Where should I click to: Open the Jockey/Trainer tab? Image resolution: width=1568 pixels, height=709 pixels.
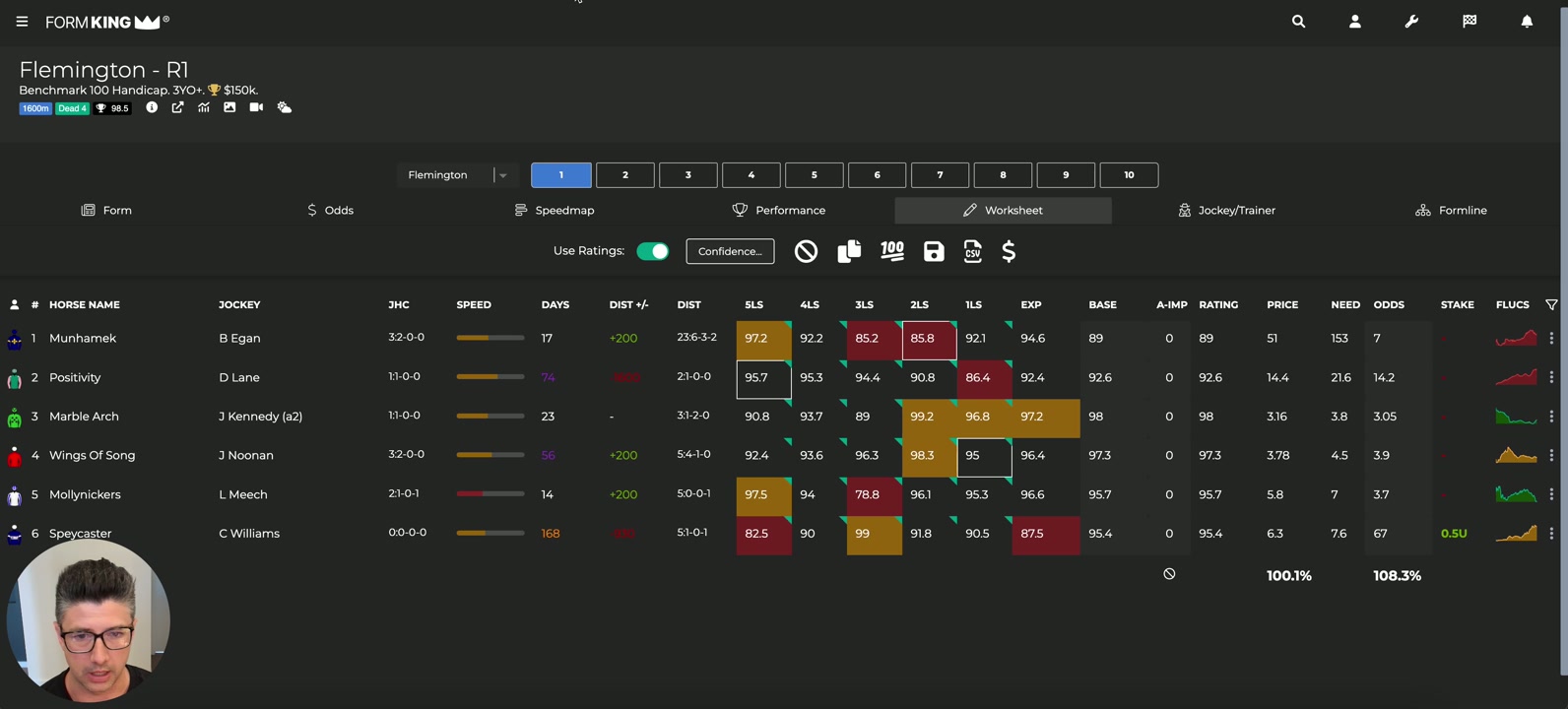1226,211
